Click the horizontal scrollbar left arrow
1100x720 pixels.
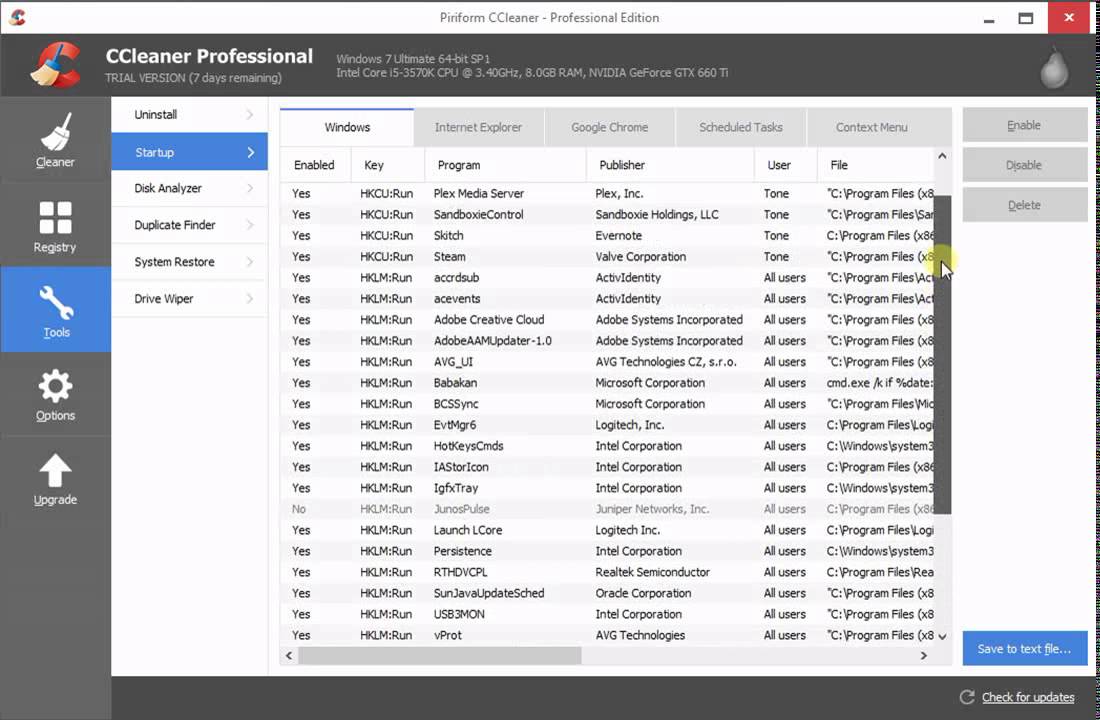tap(289, 655)
